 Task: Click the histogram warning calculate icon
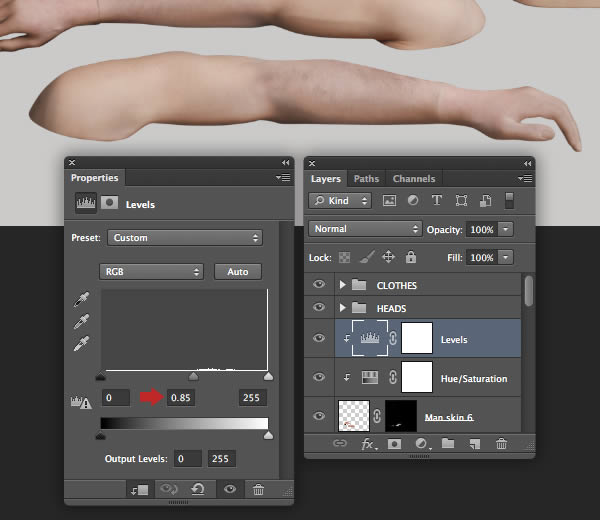81,402
